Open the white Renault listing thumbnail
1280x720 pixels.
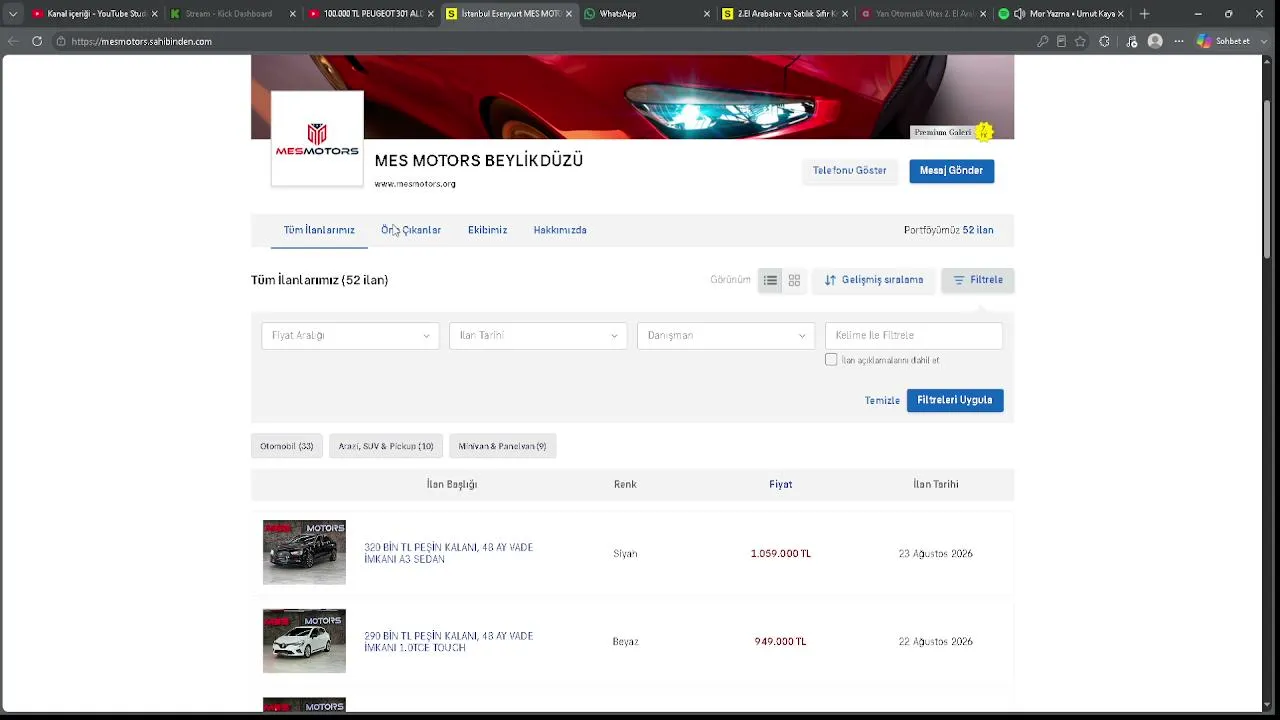[x=304, y=641]
